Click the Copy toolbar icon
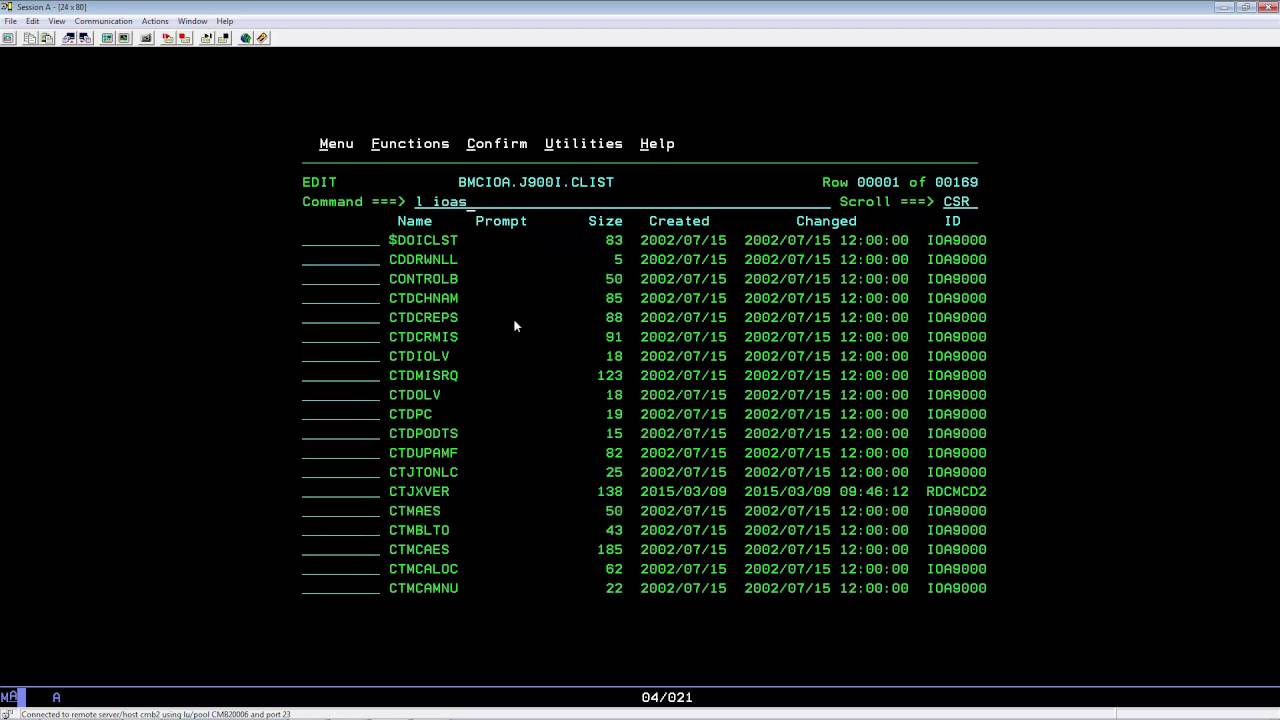The width and height of the screenshot is (1280, 720). 30,38
